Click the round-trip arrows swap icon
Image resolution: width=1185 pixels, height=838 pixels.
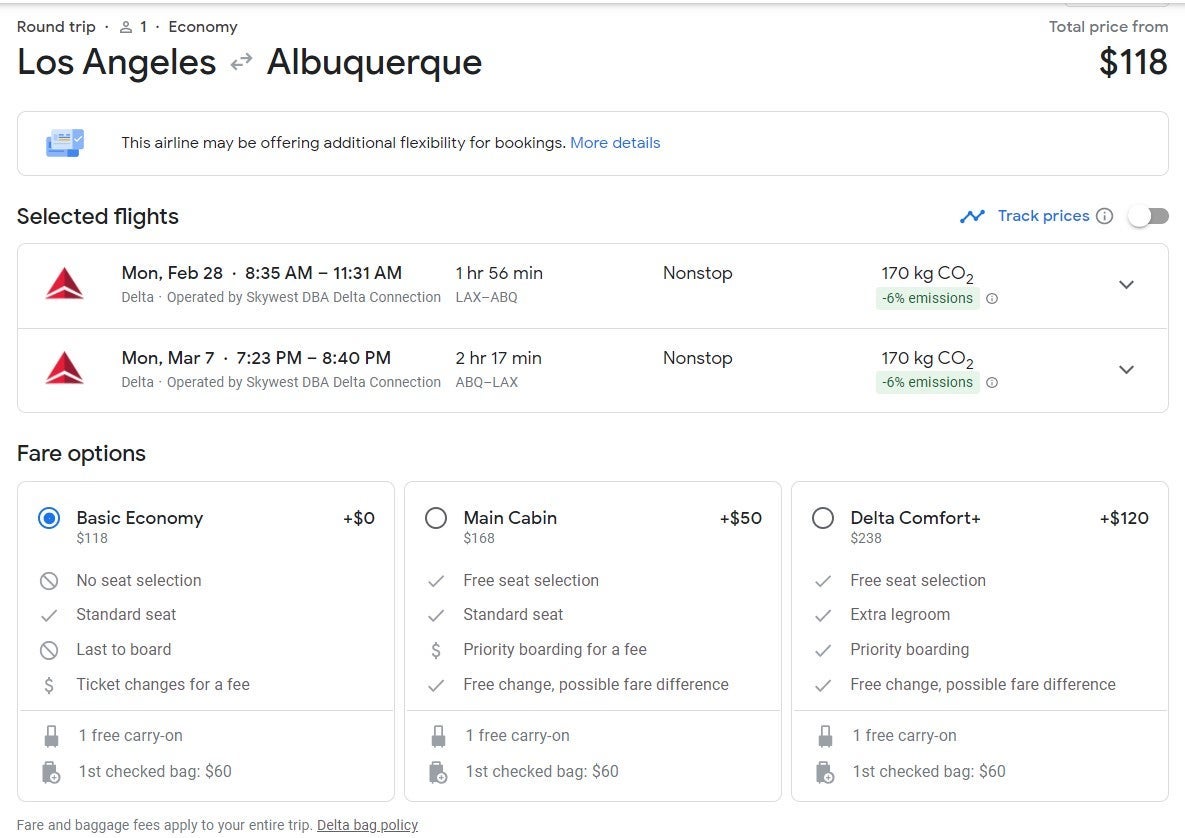241,63
